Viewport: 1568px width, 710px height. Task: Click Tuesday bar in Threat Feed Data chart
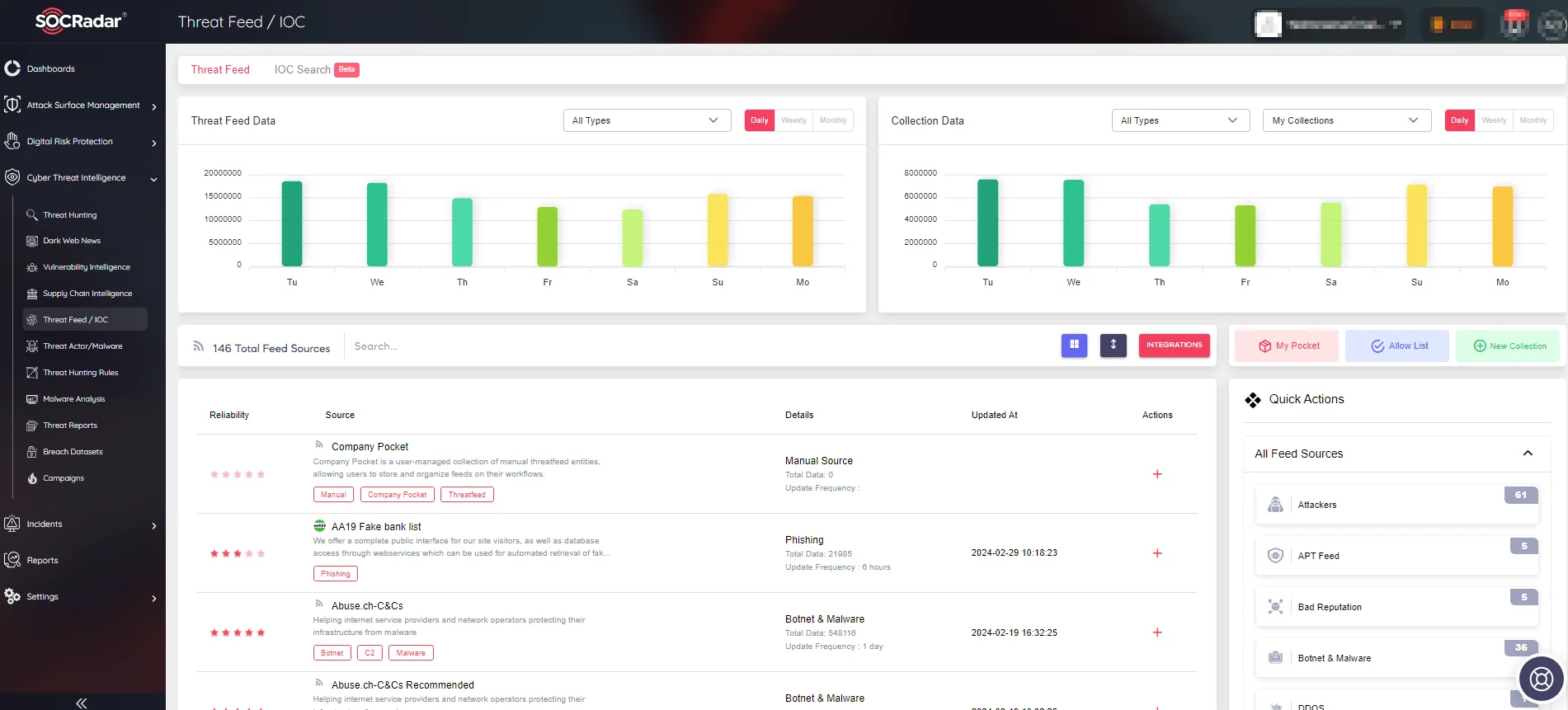click(292, 223)
